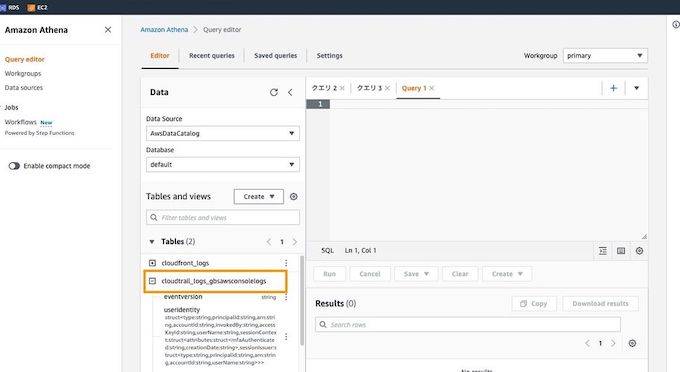This screenshot has height=372, width=680.
Task: Collapse the Tables (2) section
Action: pos(152,241)
